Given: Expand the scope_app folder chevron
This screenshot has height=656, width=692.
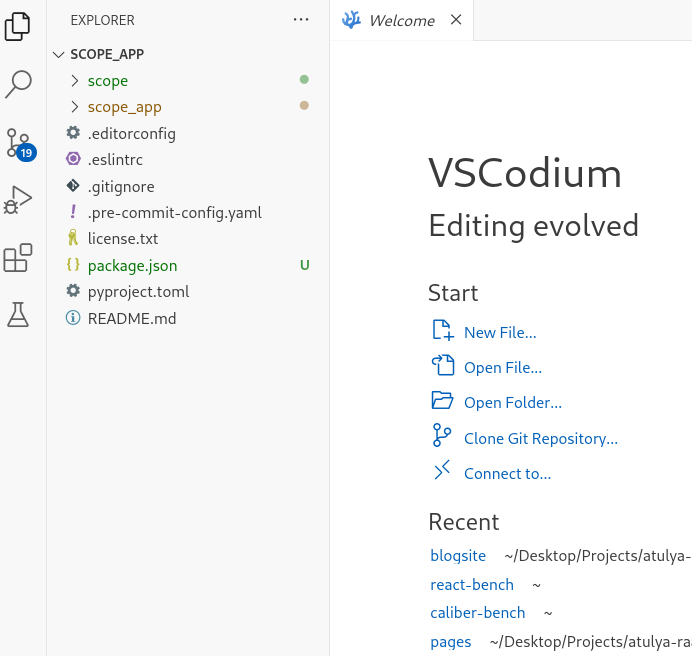Looking at the screenshot, I should pyautogui.click(x=75, y=106).
